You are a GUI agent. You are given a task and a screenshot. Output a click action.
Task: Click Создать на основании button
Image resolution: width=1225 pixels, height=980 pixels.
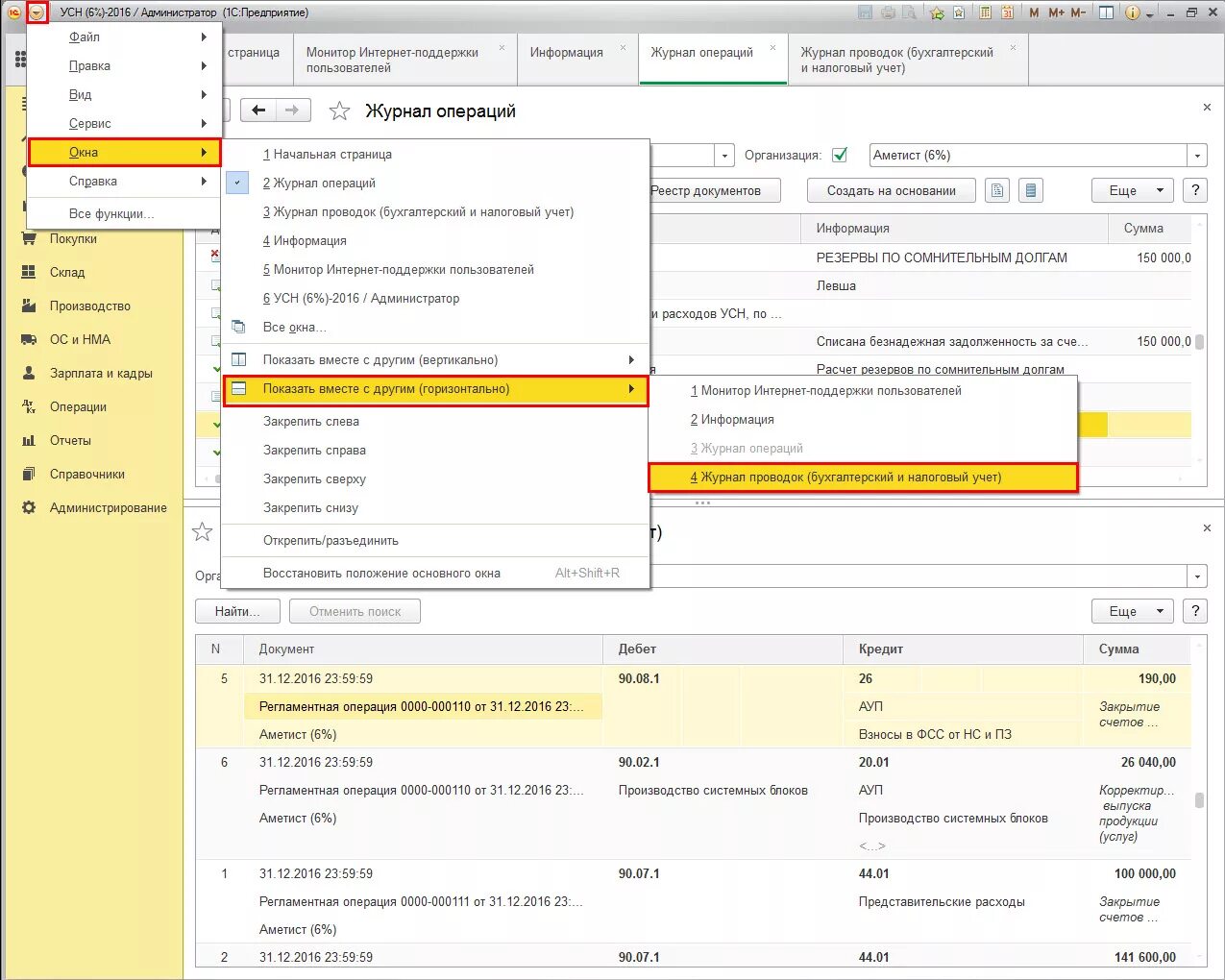point(892,190)
